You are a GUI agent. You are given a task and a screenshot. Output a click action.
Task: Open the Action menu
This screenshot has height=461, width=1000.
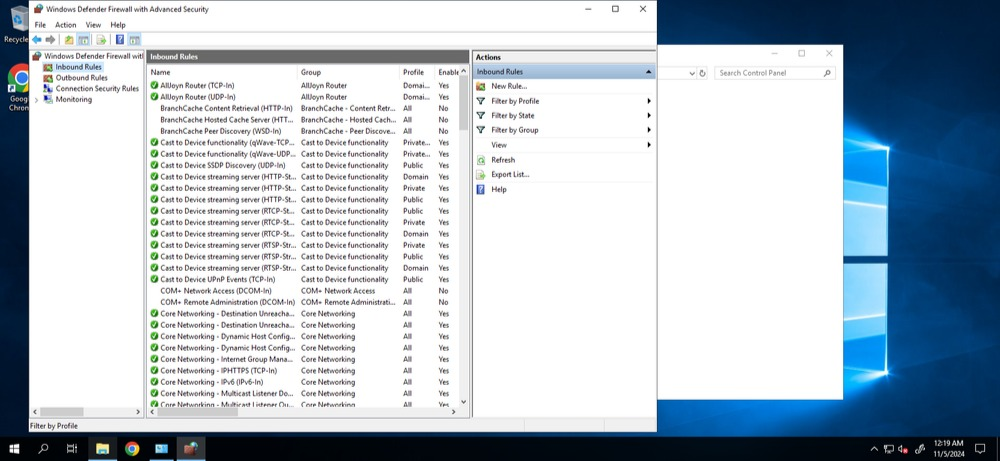(x=66, y=25)
